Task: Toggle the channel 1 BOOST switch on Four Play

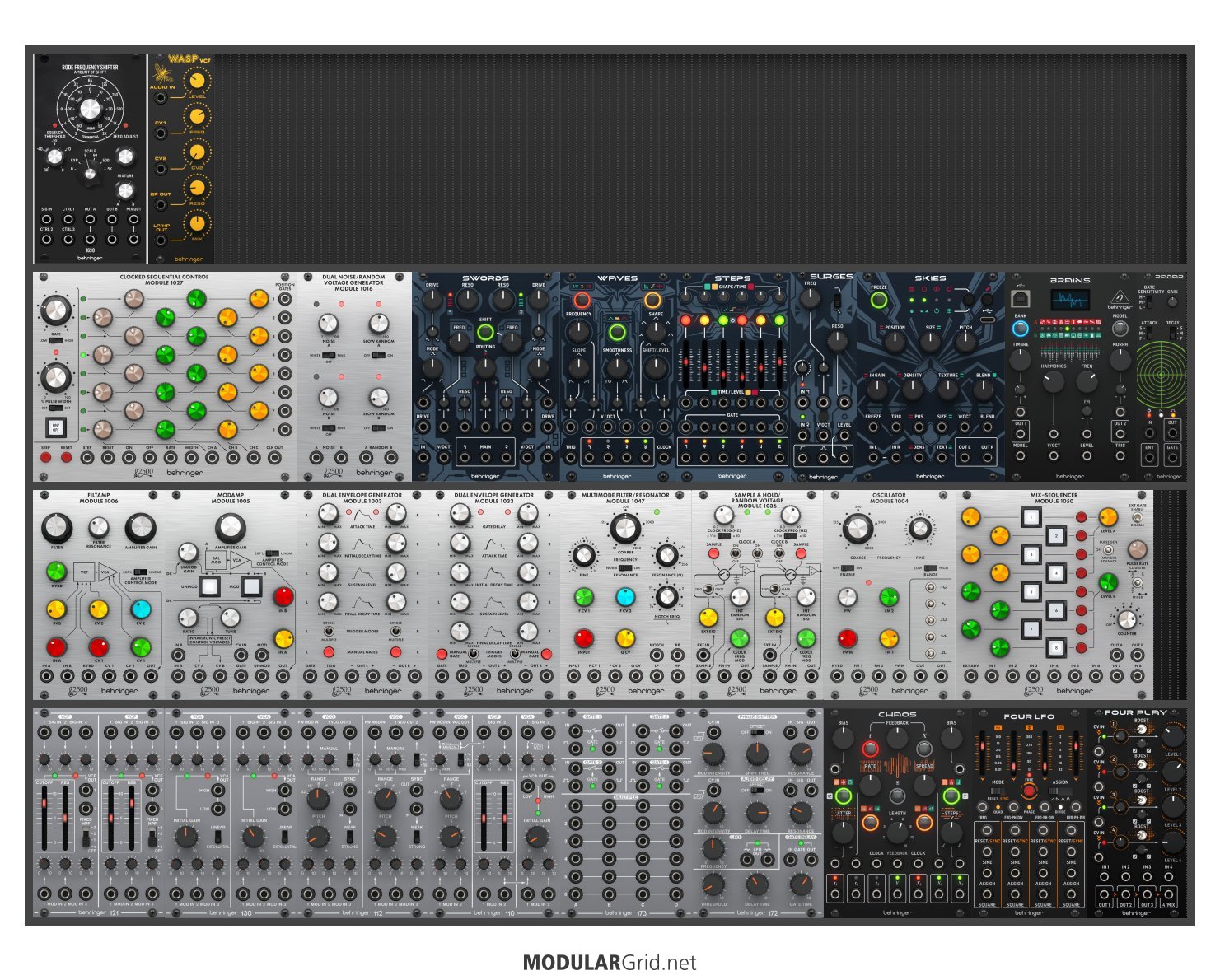Action: (x=1143, y=729)
